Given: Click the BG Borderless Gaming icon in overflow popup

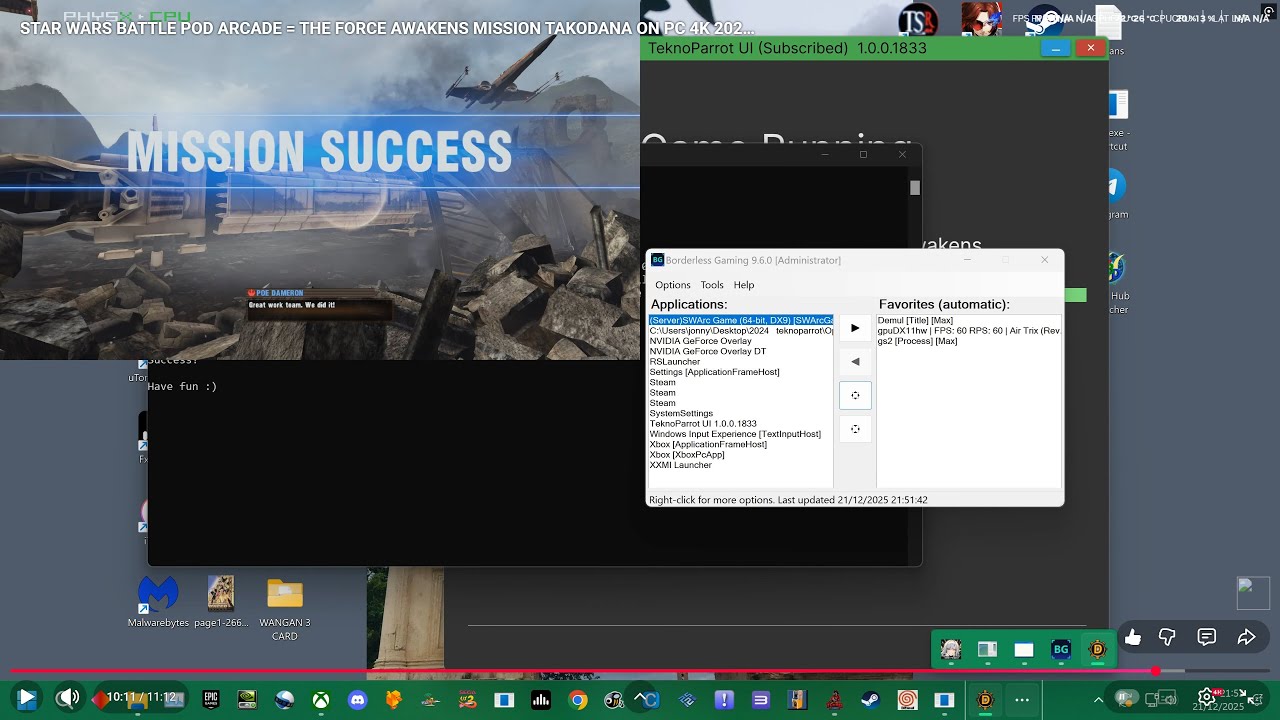Looking at the screenshot, I should tap(1061, 650).
